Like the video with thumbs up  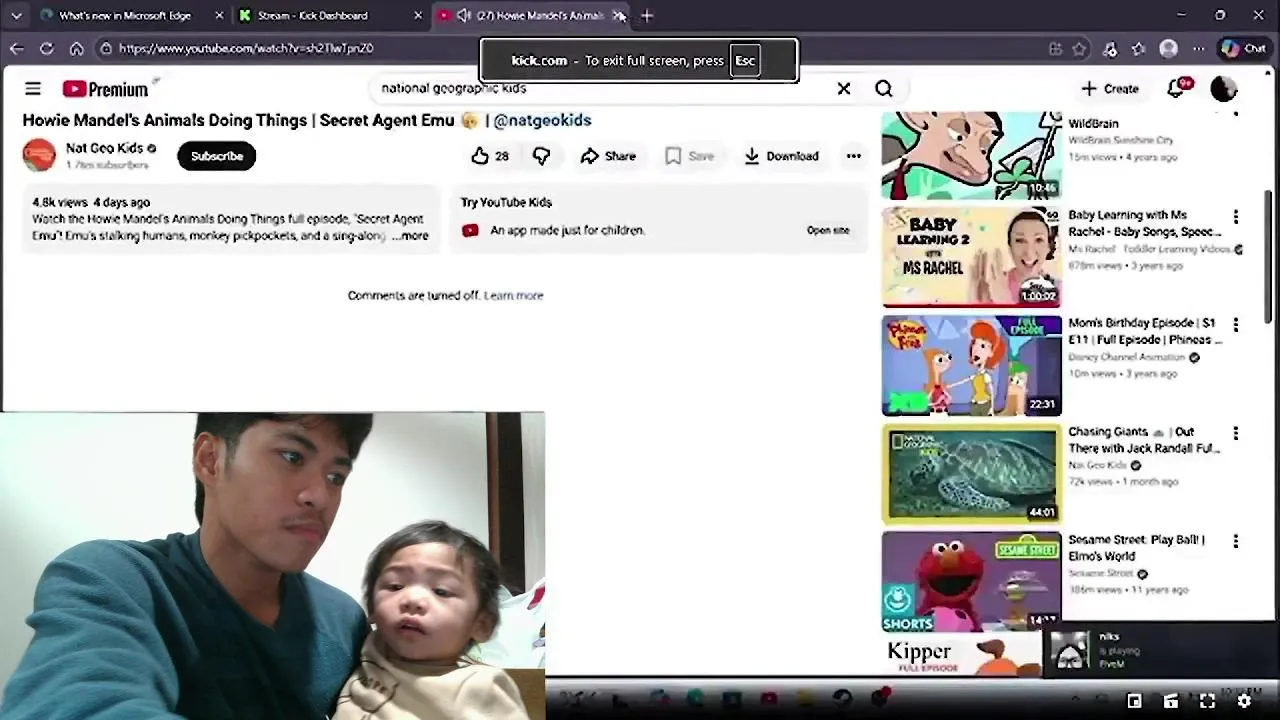point(490,156)
